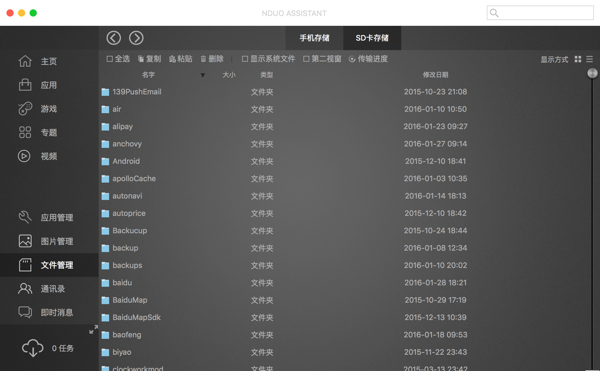Click the cloud download tasks icon
The image size is (600, 371).
click(x=33, y=348)
